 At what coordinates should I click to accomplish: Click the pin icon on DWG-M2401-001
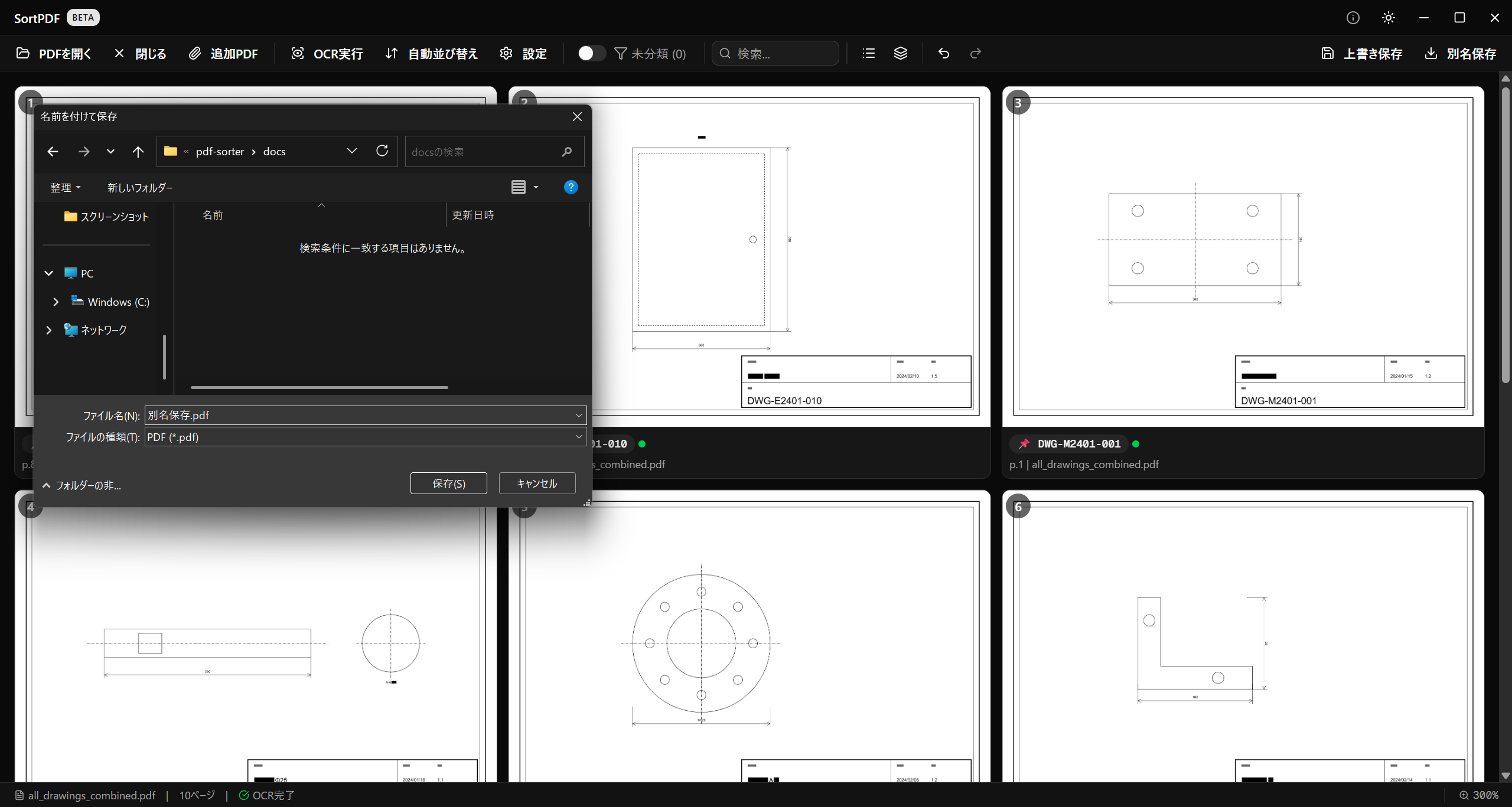tap(1024, 444)
